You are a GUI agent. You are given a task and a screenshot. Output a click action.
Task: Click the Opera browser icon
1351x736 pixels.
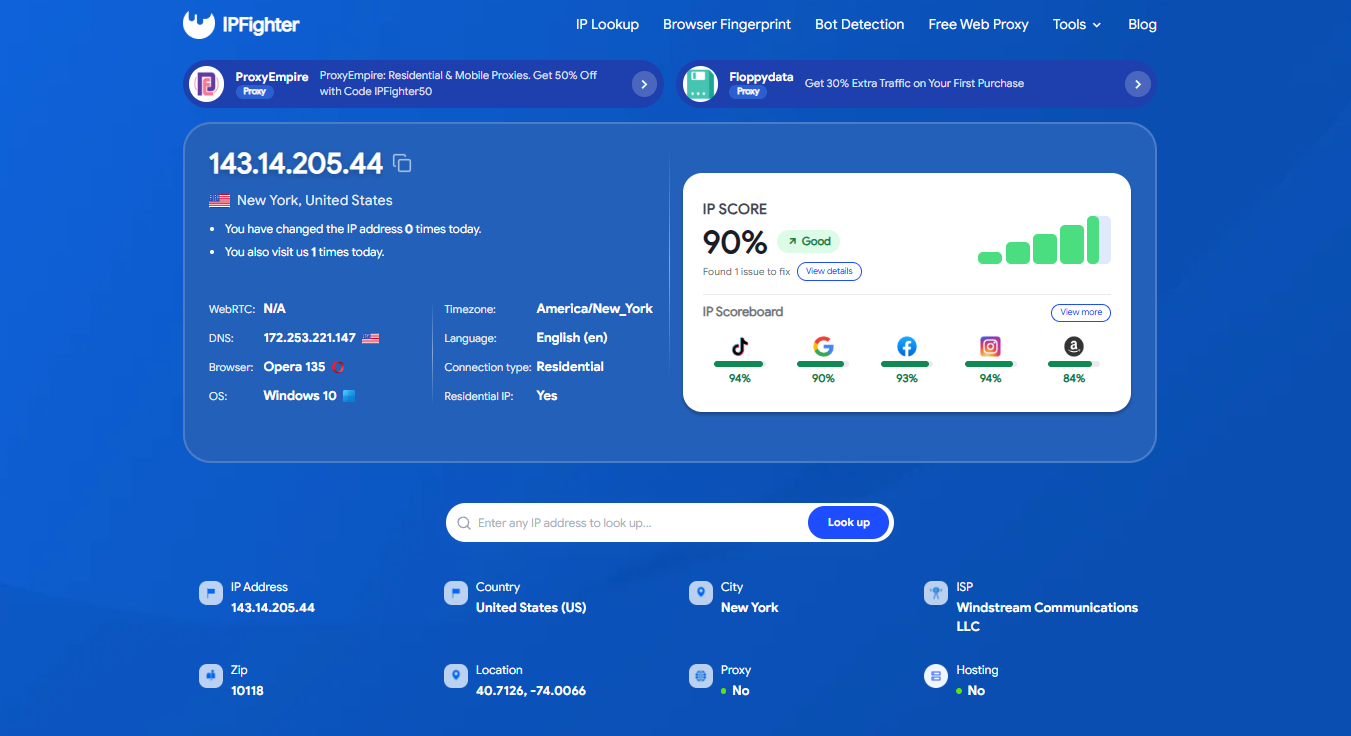338,367
